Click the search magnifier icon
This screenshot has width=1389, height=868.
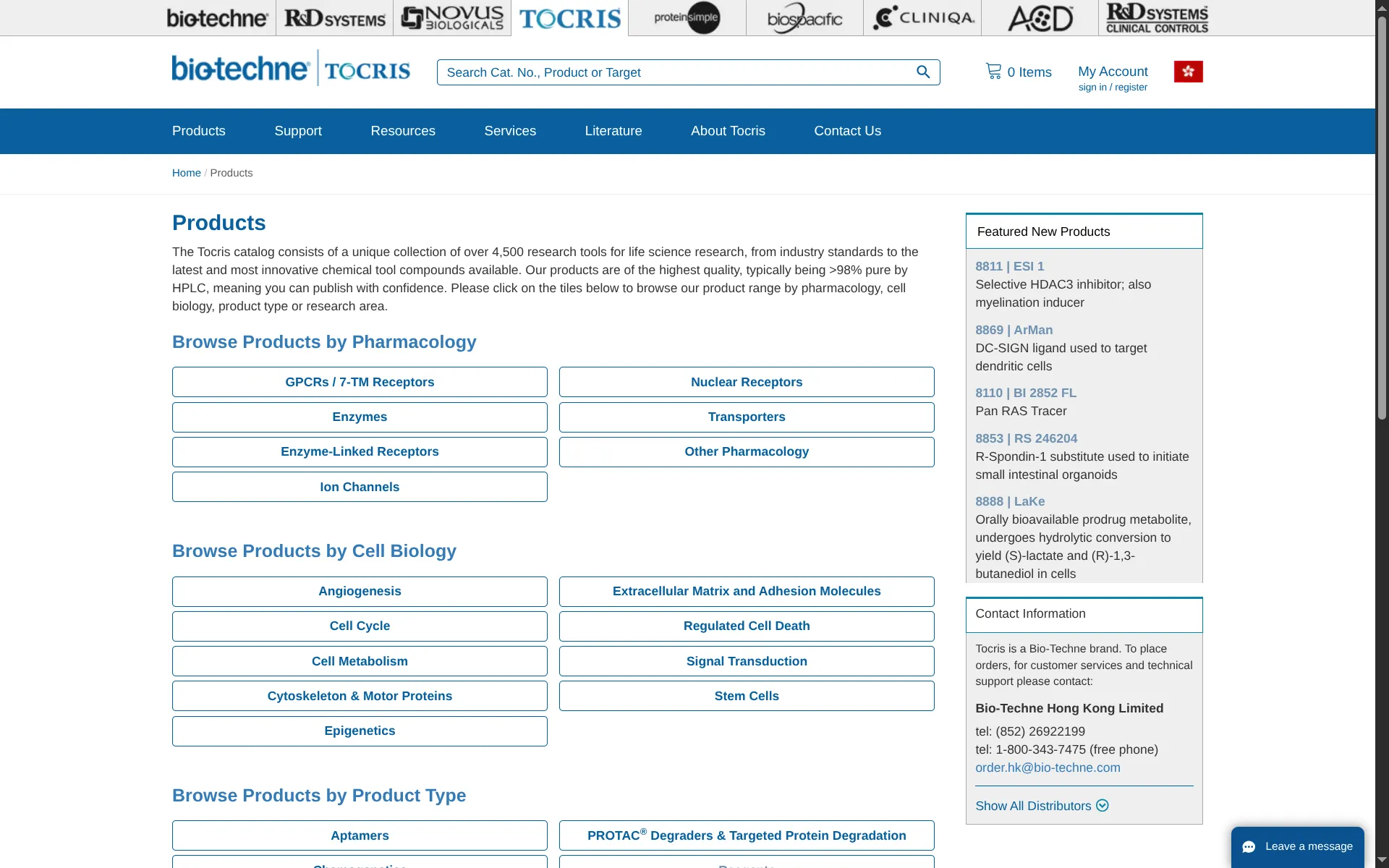[923, 72]
